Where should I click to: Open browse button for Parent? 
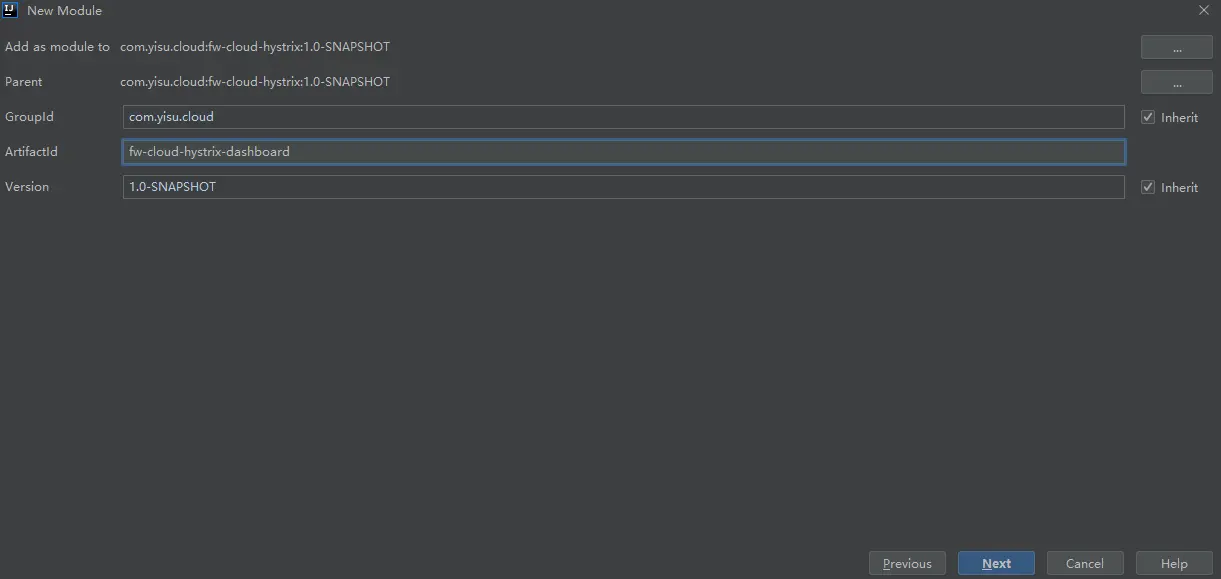1176,82
